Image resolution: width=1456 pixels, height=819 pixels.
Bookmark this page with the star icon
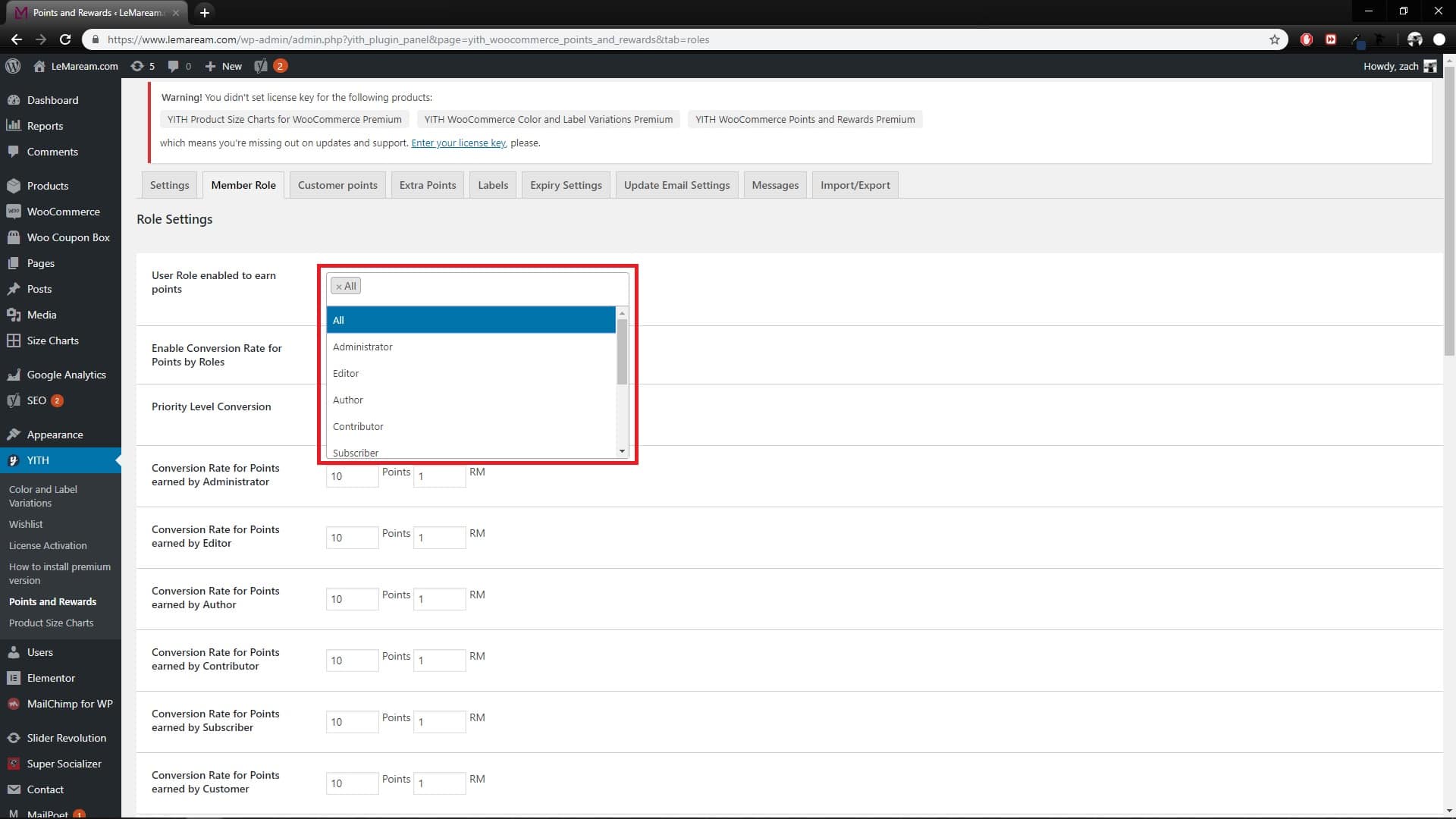[x=1274, y=39]
